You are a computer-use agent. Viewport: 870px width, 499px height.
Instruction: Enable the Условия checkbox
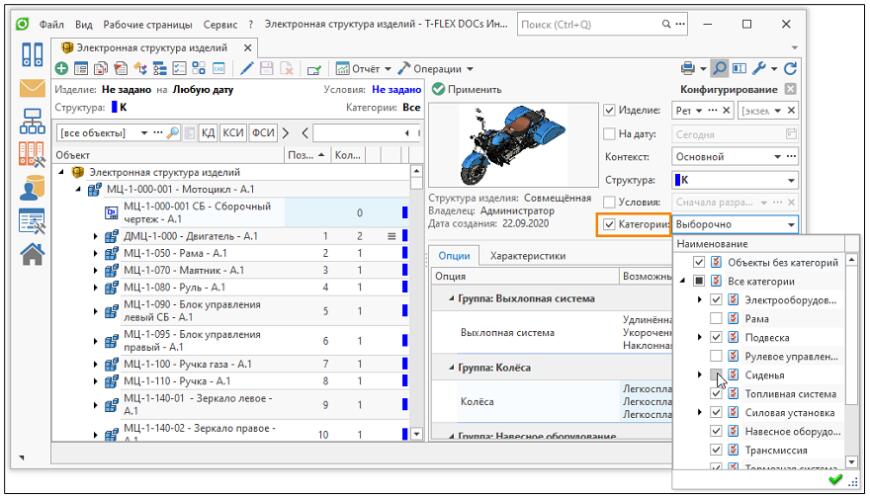point(609,202)
